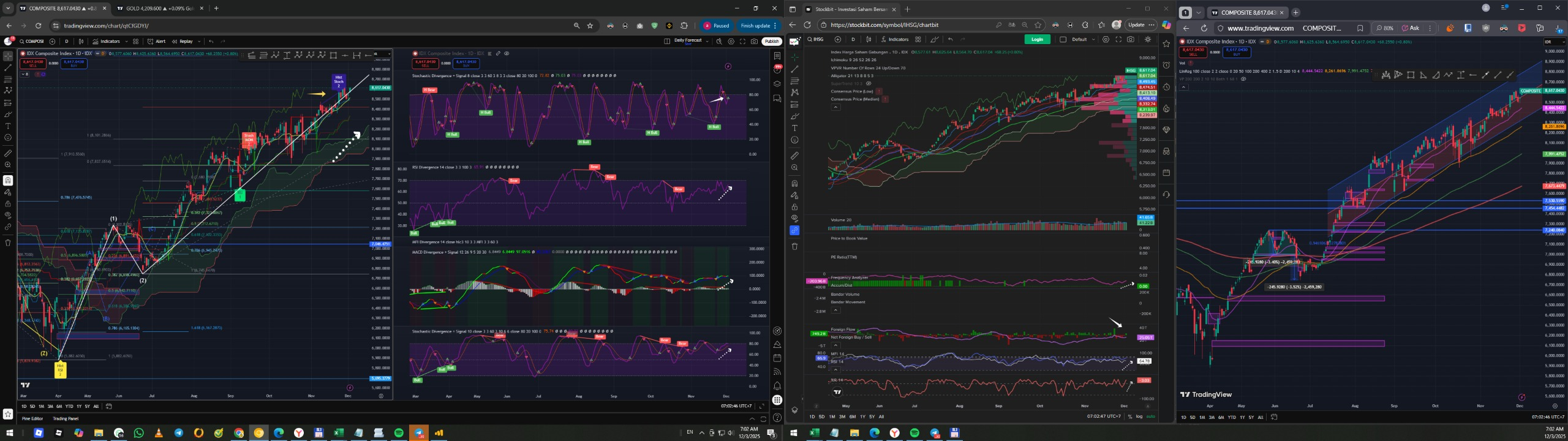Take a chart snapshot in Stockbit toolbar
The width and height of the screenshot is (1568, 441).
tap(1130, 39)
